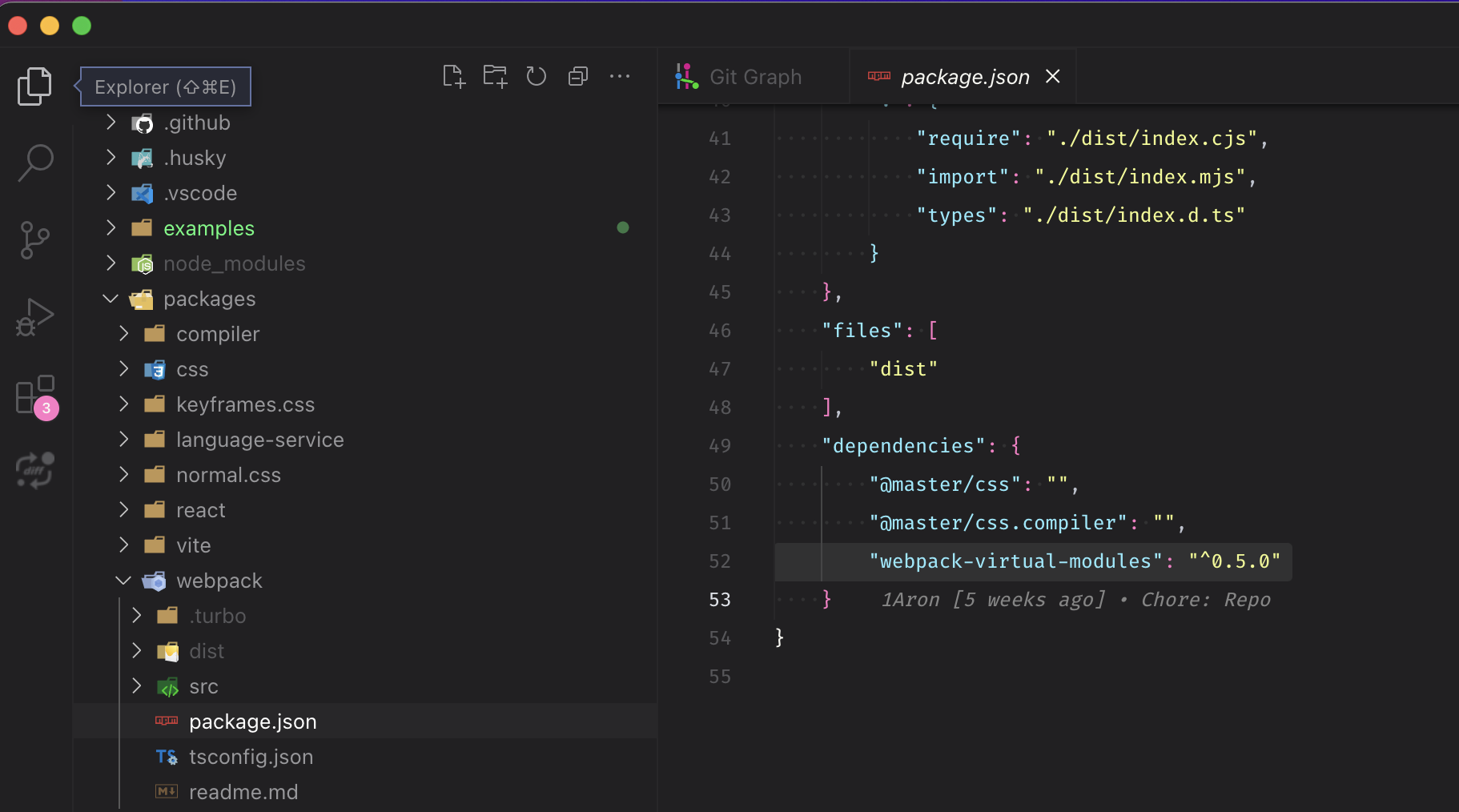Select the examples folder
The width and height of the screenshot is (1459, 812).
pyautogui.click(x=208, y=227)
